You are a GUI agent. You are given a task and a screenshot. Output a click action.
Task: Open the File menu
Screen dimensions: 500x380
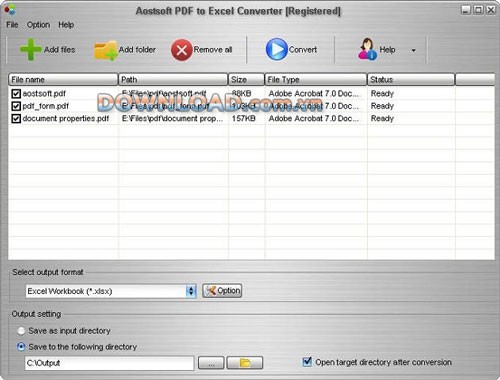coord(12,25)
